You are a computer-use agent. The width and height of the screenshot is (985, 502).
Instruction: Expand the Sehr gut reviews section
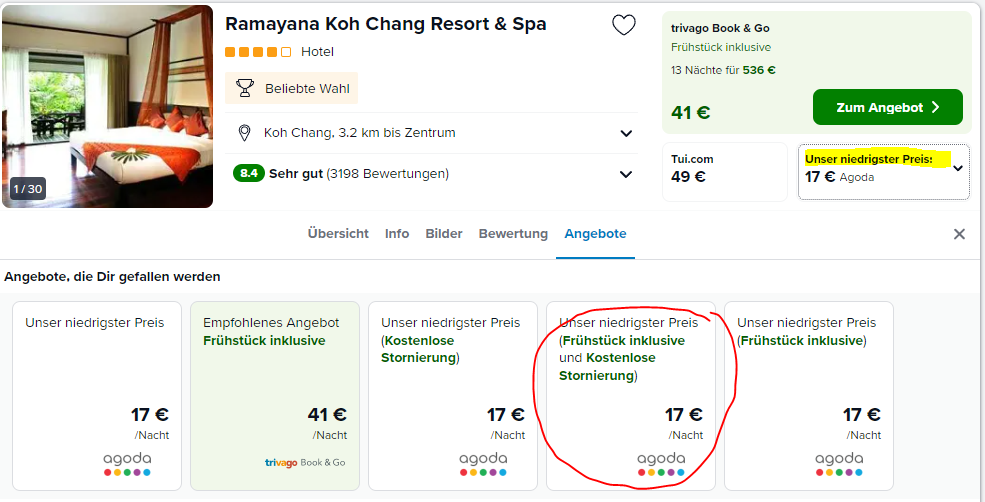click(x=626, y=174)
